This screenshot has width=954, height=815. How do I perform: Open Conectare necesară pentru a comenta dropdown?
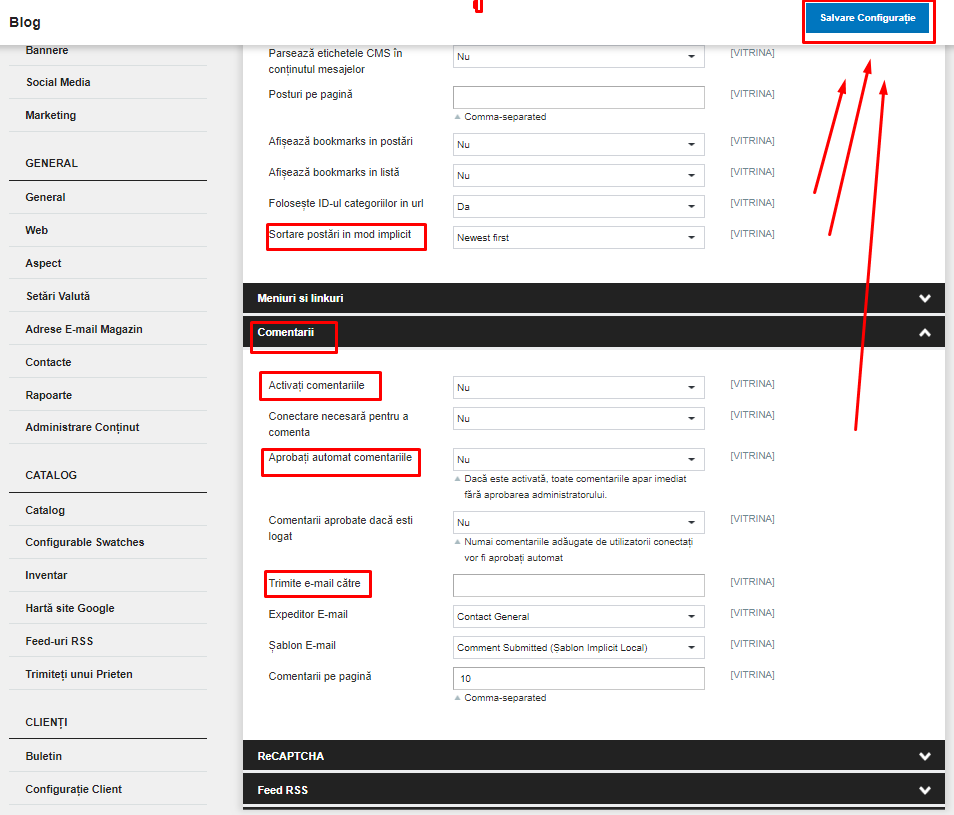[x=579, y=418]
